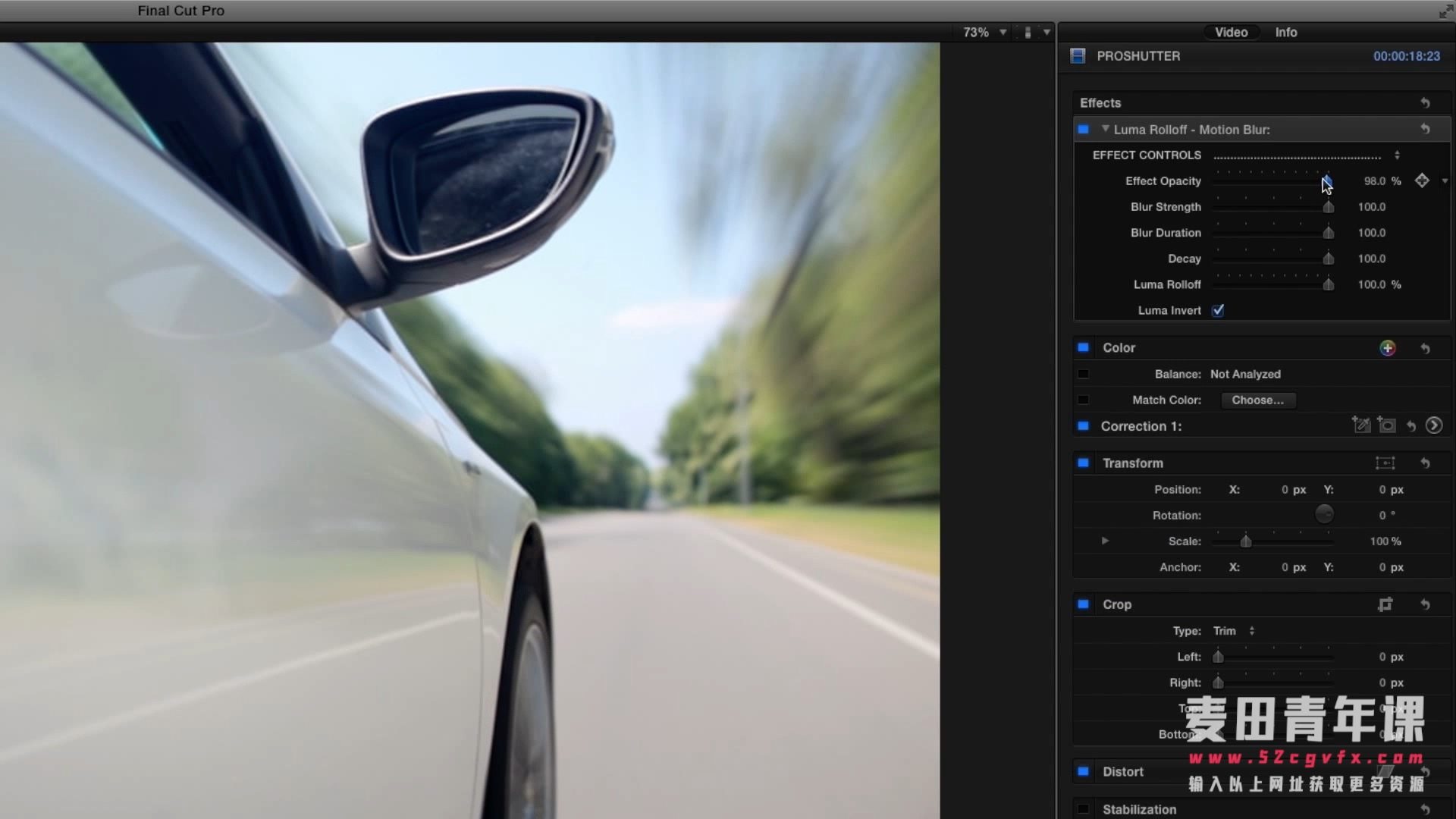This screenshot has width=1456, height=819.
Task: Click the Transform onscreen controls icon
Action: pyautogui.click(x=1385, y=463)
